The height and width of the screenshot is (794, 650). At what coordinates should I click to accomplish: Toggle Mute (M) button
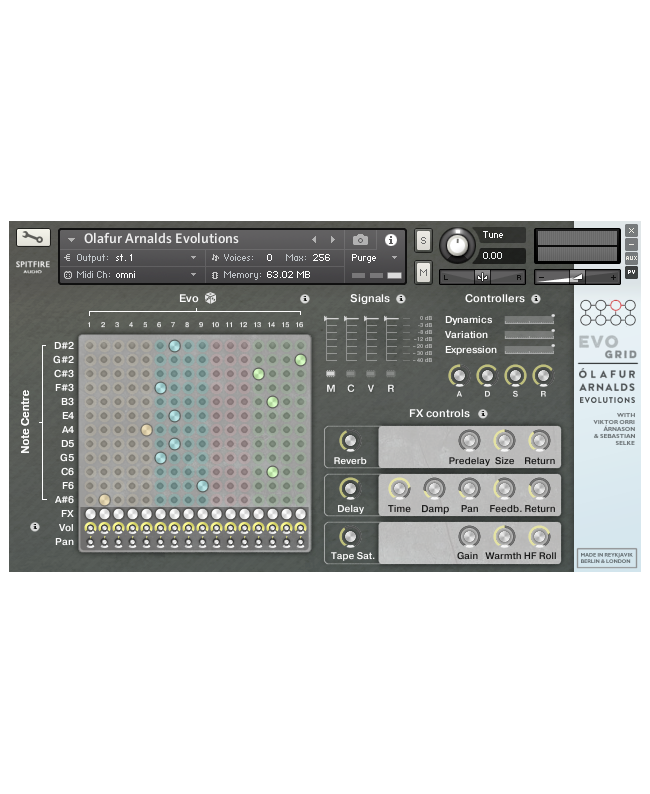click(x=423, y=273)
